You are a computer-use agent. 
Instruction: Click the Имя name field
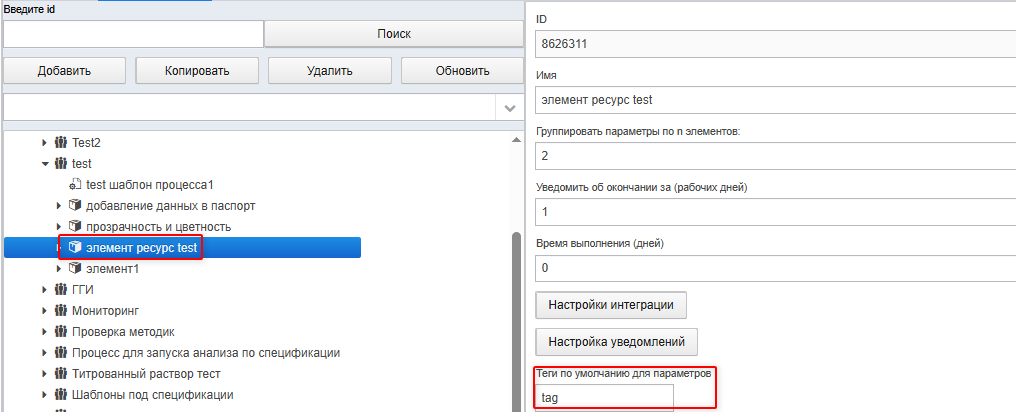776,100
